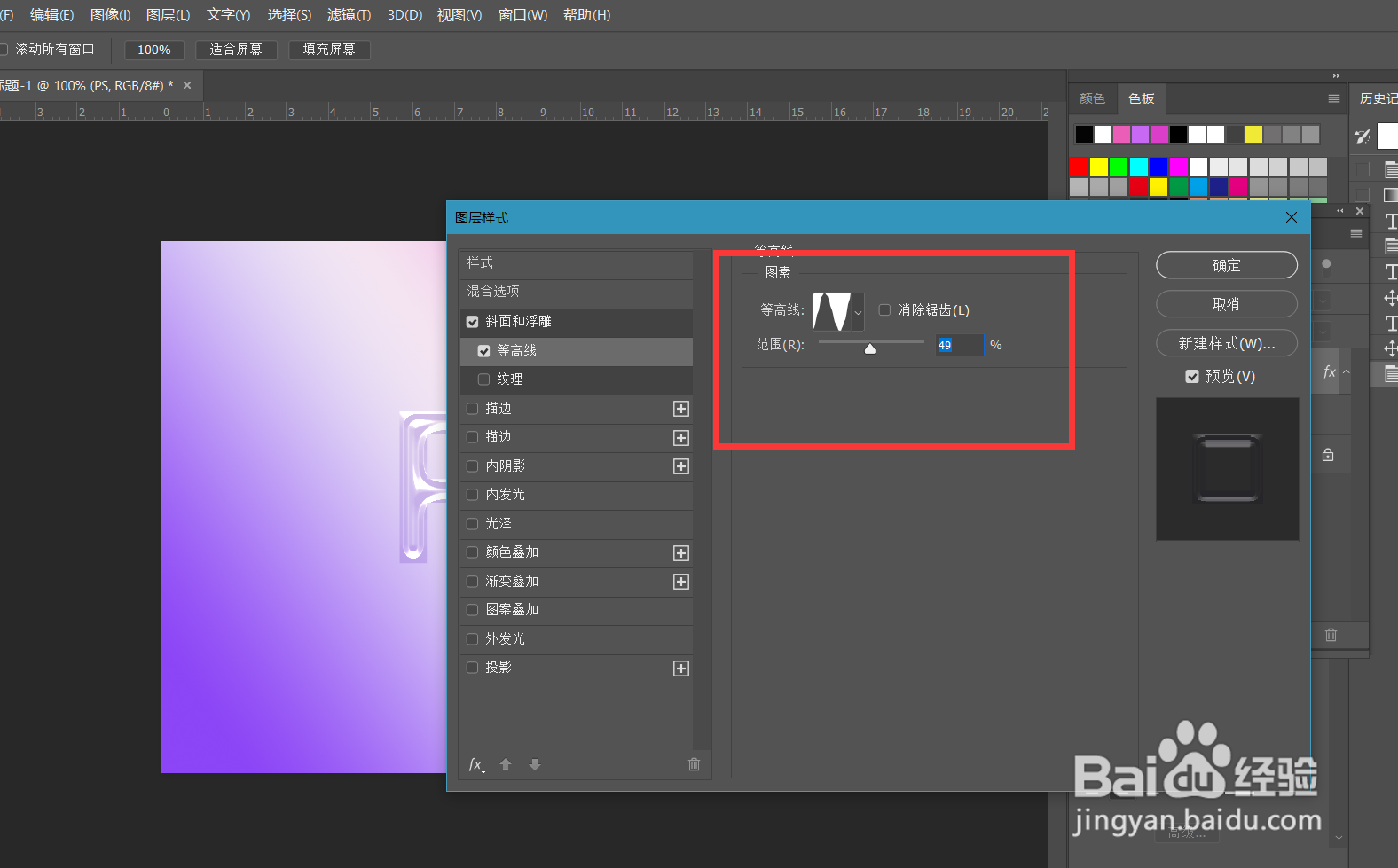Open the 滤镜(T) menu
Viewport: 1398px width, 868px height.
point(349,15)
